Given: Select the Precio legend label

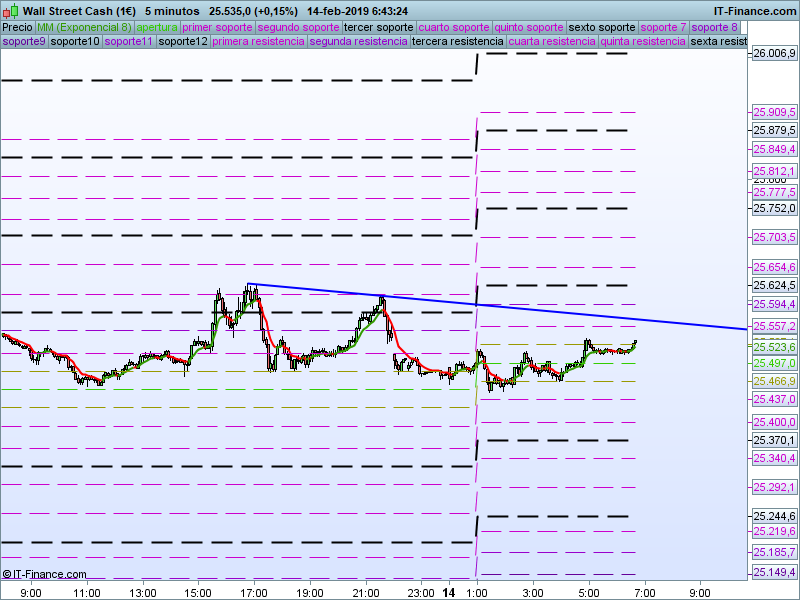Looking at the screenshot, I should [17, 27].
